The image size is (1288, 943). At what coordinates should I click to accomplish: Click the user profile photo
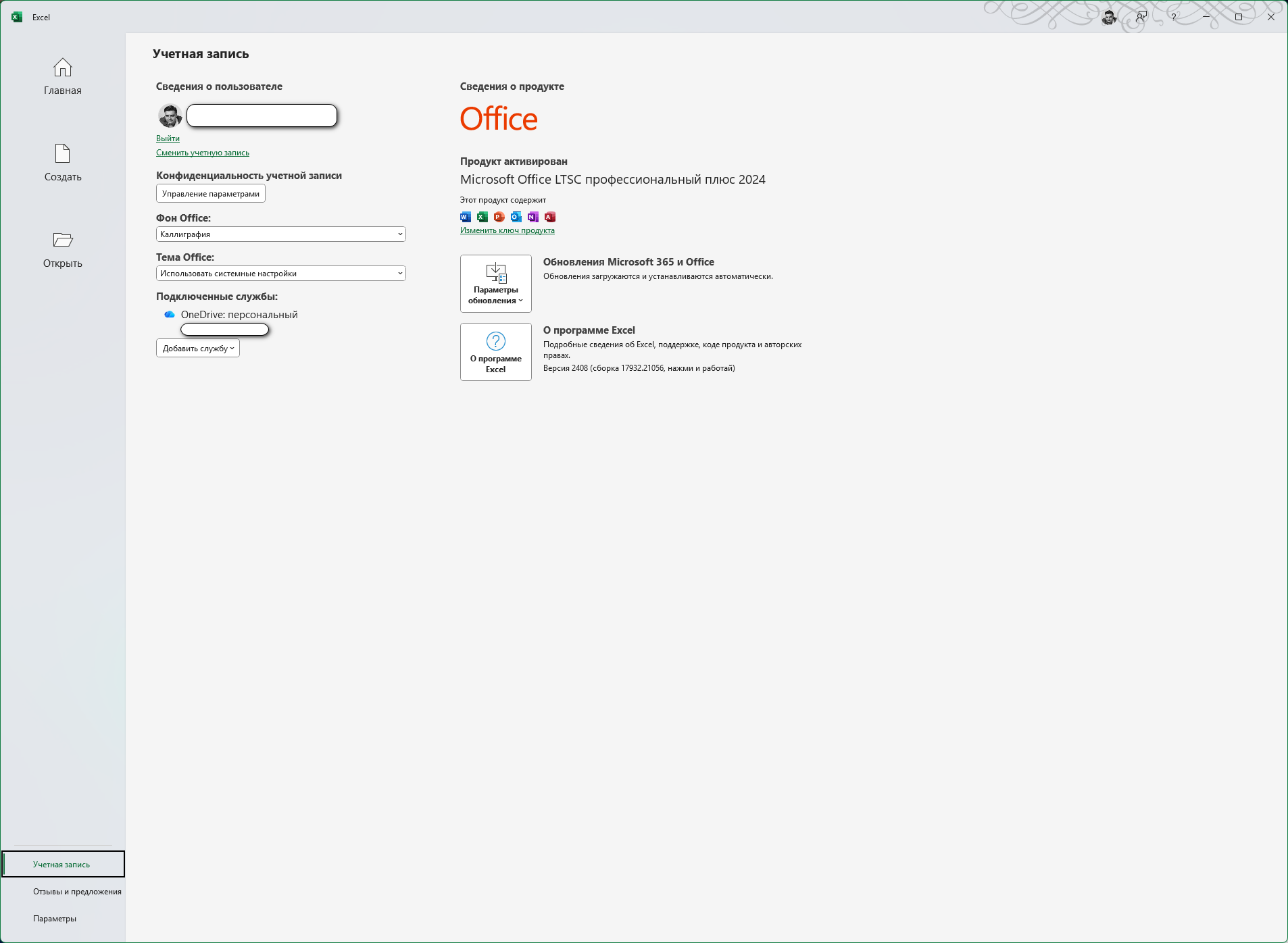click(170, 116)
